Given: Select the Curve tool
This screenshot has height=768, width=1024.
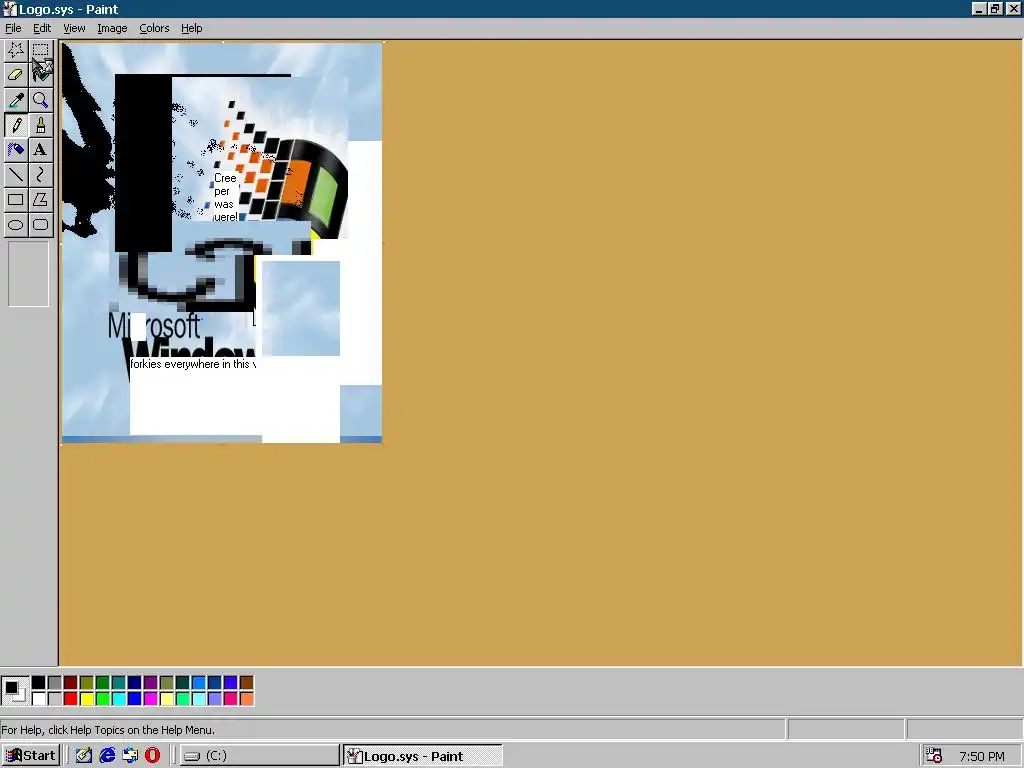Looking at the screenshot, I should (x=40, y=174).
